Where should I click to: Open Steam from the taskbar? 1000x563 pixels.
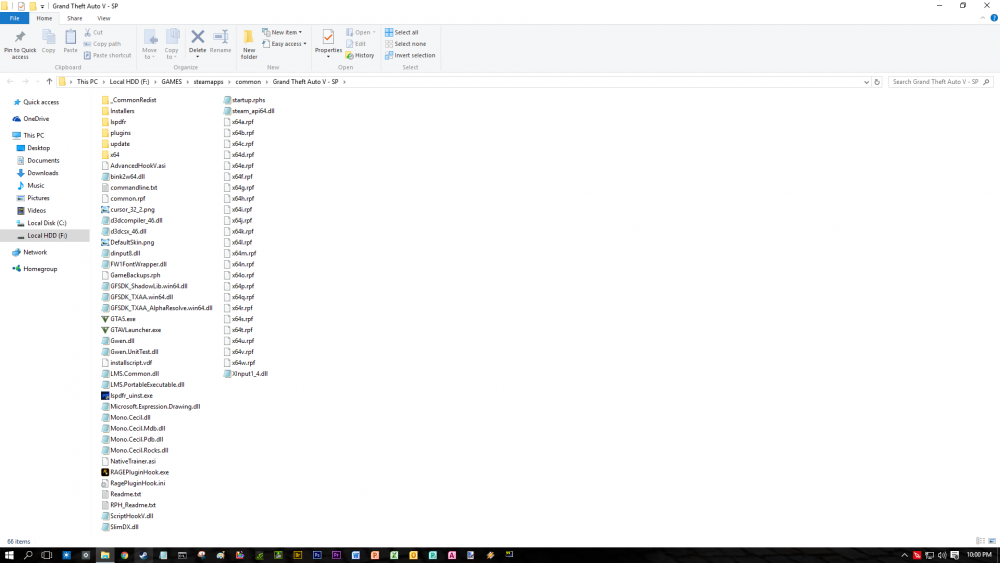pyautogui.click(x=143, y=555)
